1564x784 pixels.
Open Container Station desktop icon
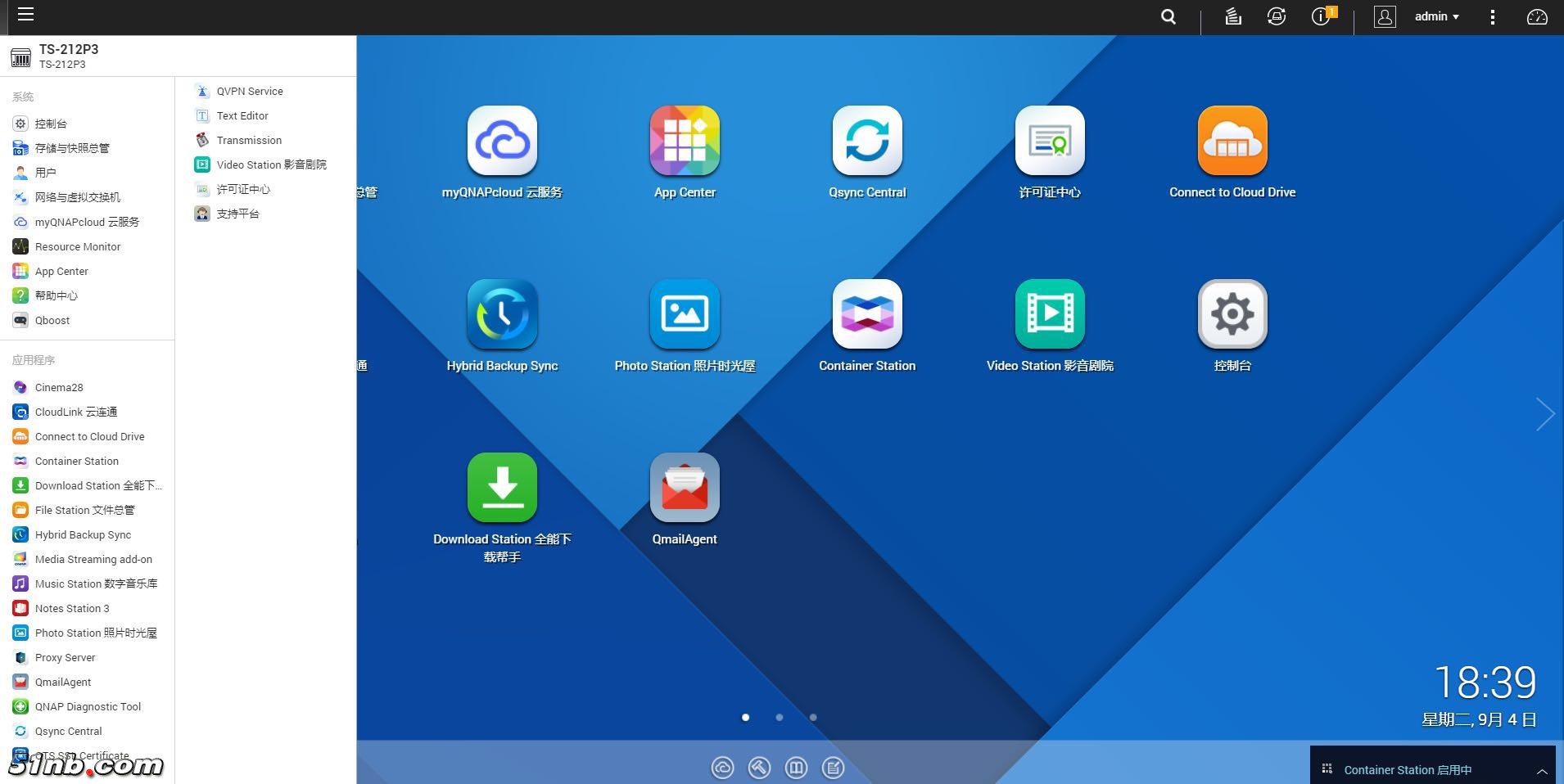tap(867, 314)
